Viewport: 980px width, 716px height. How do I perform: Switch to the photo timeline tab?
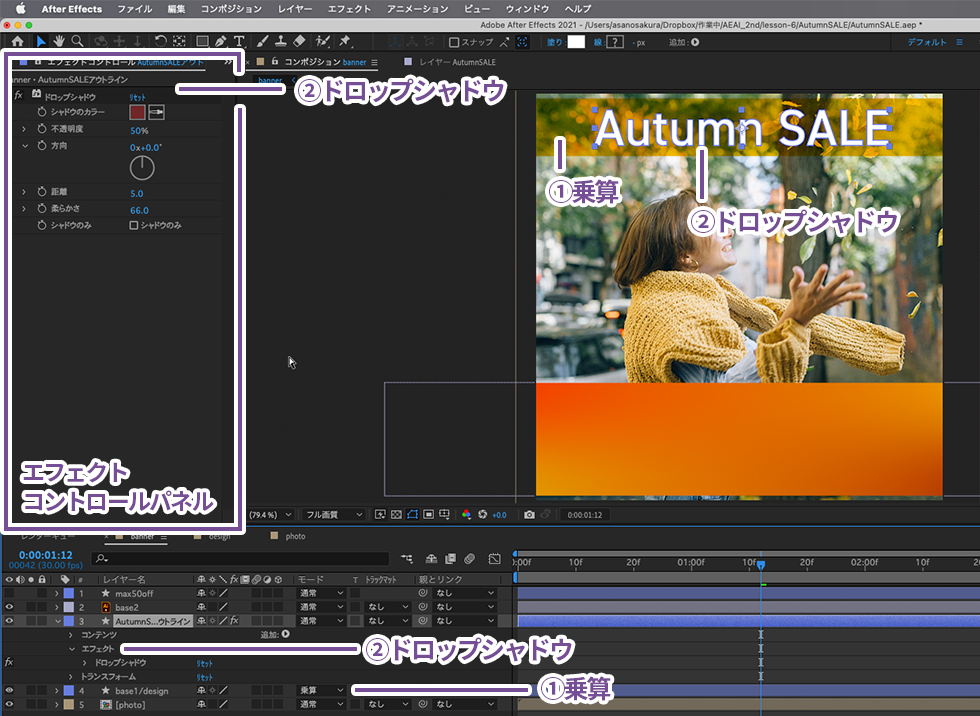click(296, 536)
